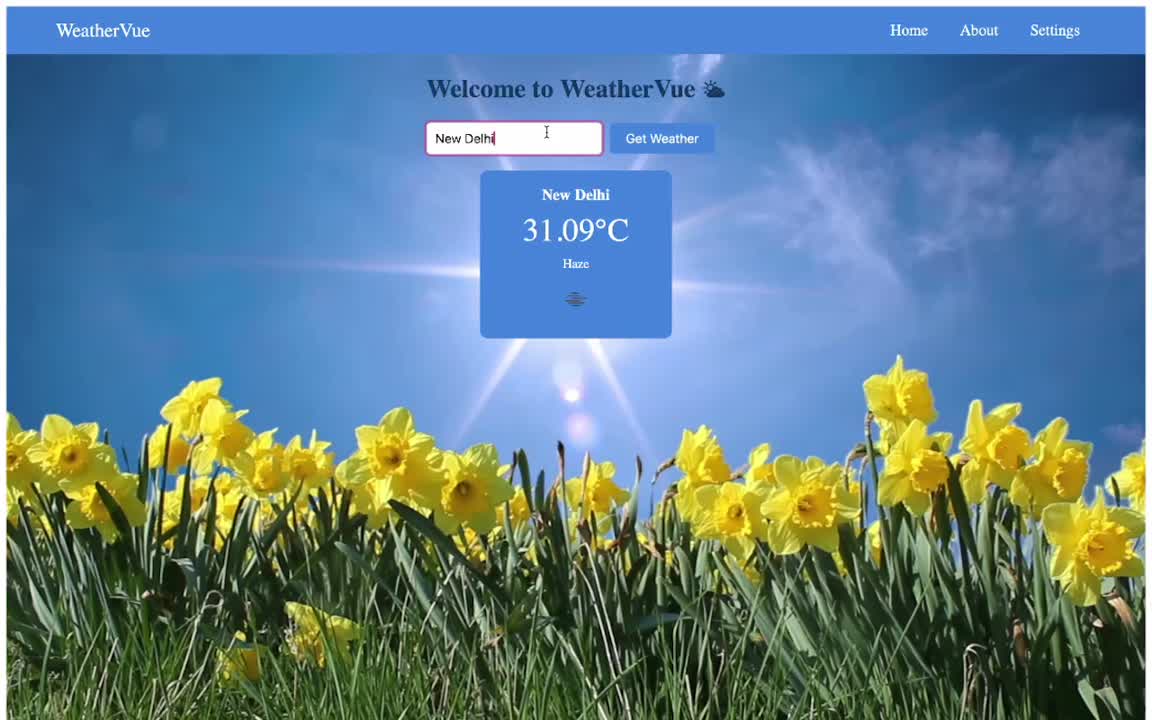
Task: Open Settings from the navbar
Action: [x=1054, y=30]
